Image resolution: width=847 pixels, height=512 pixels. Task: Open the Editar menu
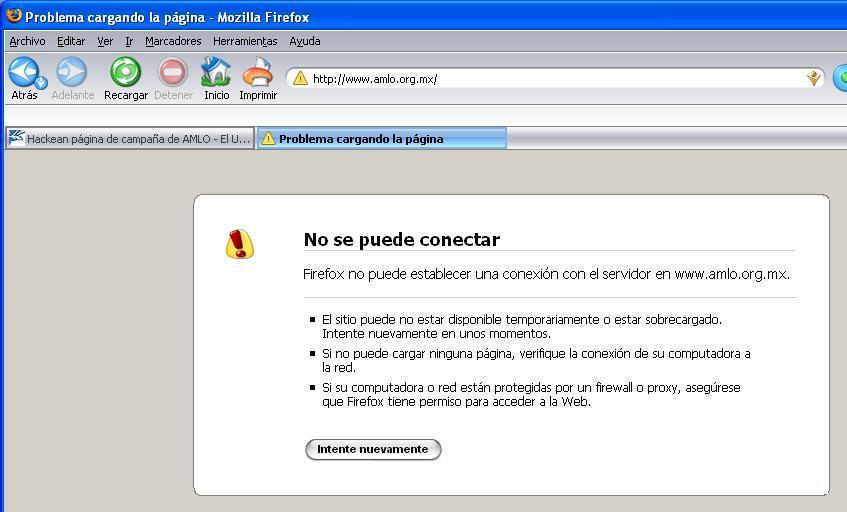(71, 41)
